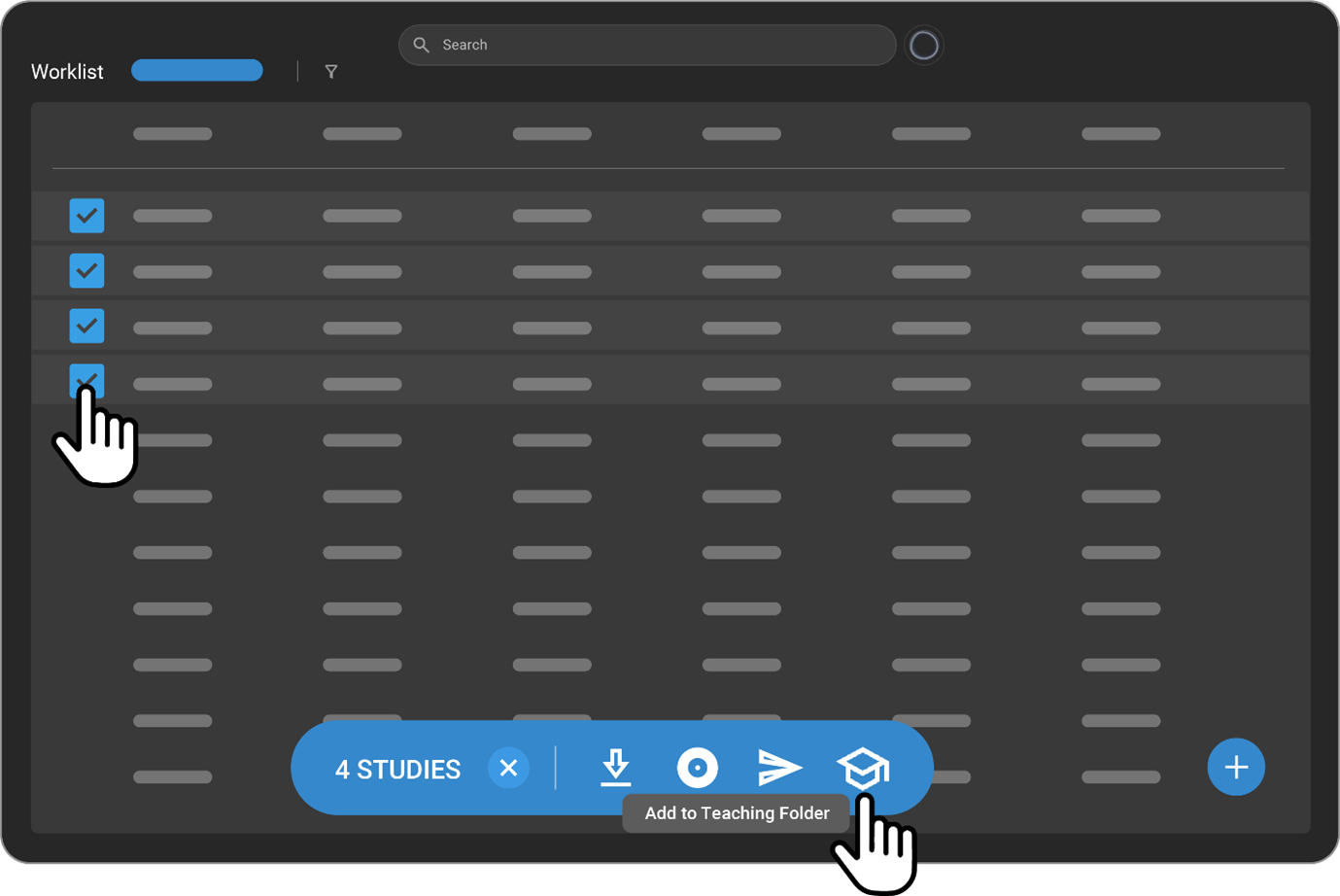The image size is (1340, 896).
Task: Click the Add to Teaching Folder icon
Action: [x=863, y=768]
